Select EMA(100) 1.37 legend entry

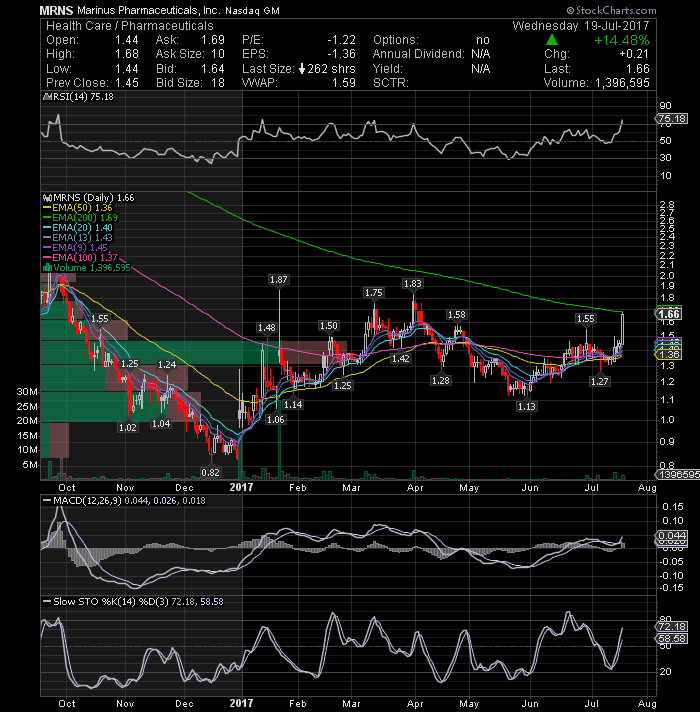80,257
